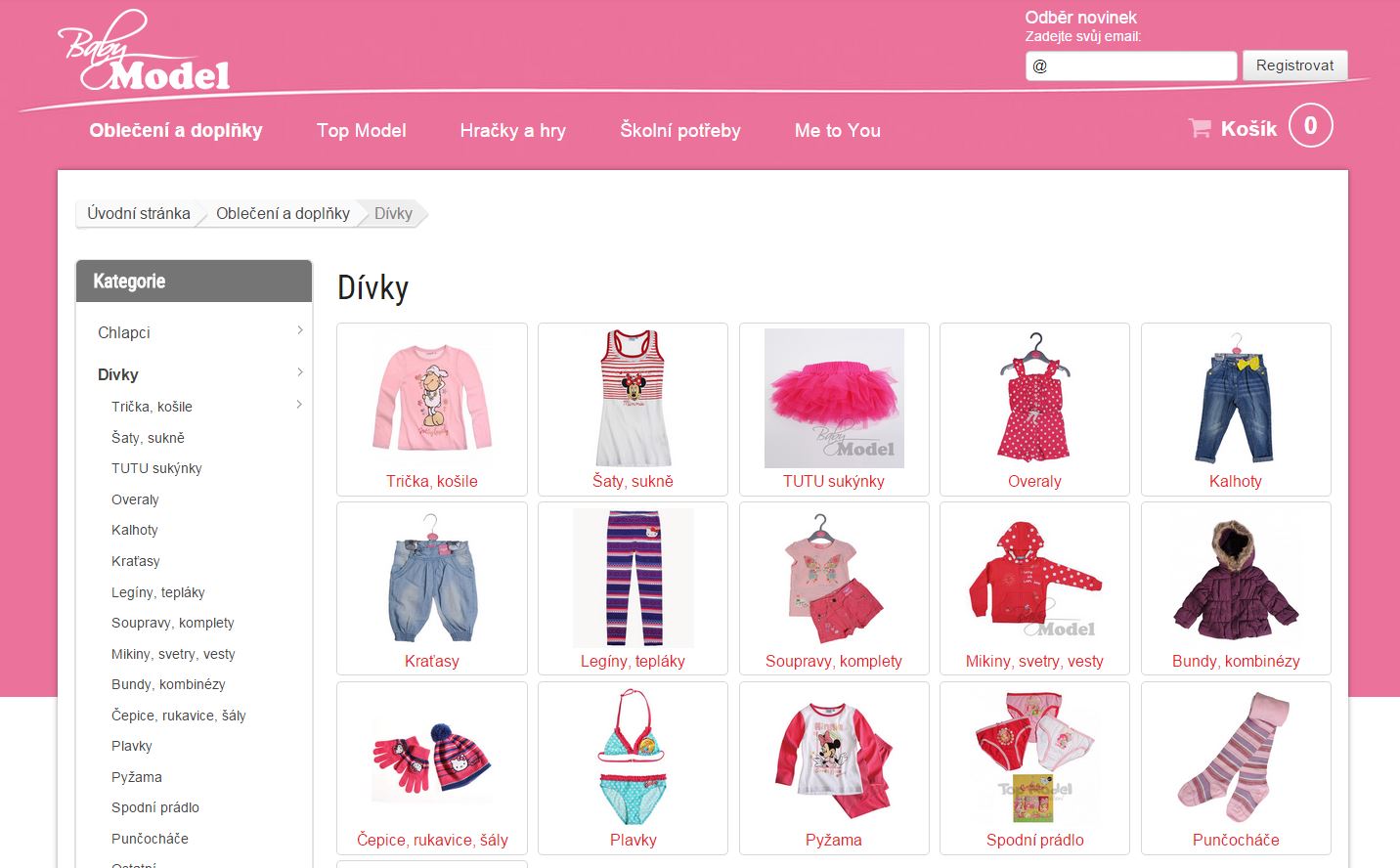Open the purple winter jacket image

click(1236, 579)
